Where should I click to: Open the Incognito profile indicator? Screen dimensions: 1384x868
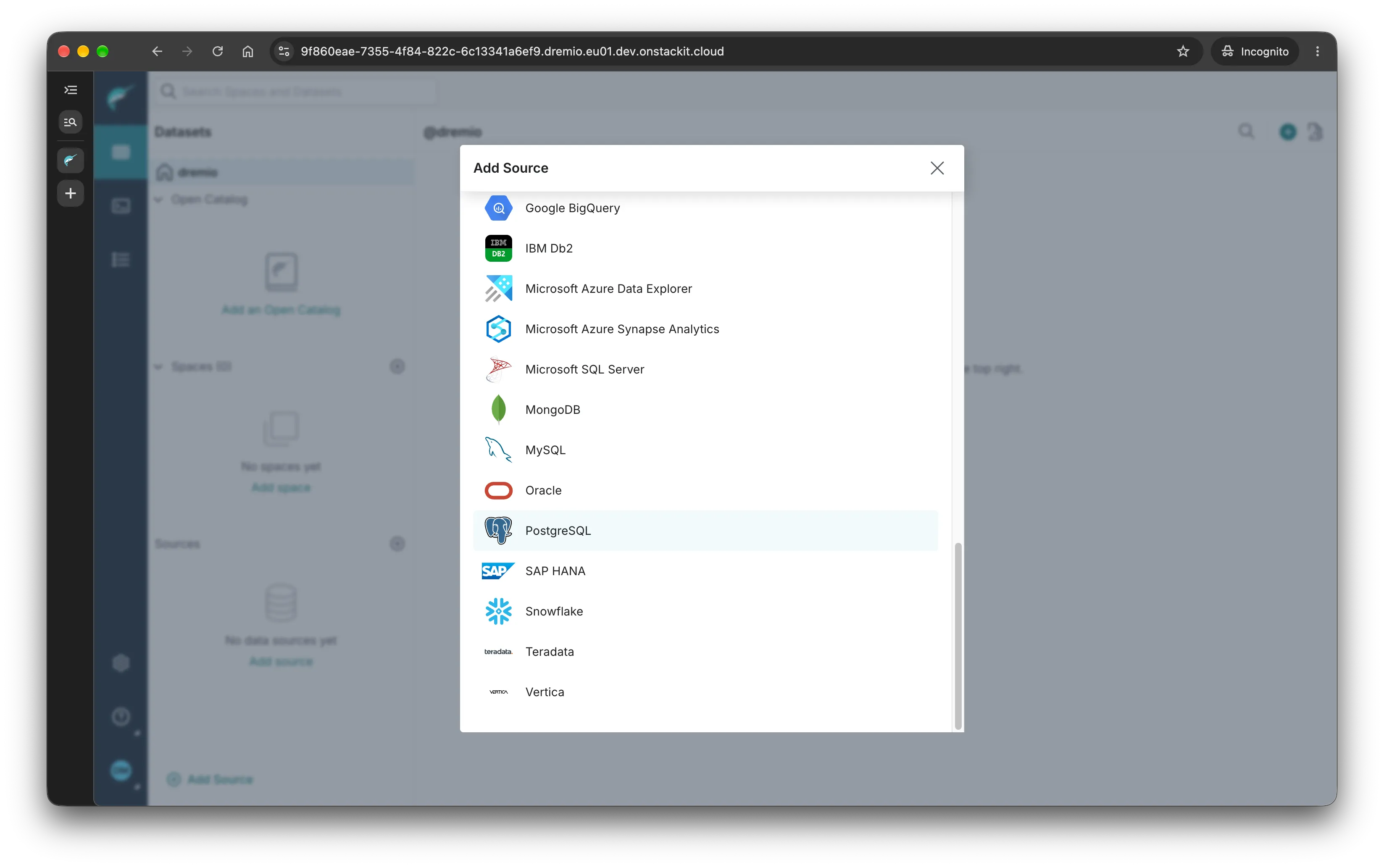1254,51
